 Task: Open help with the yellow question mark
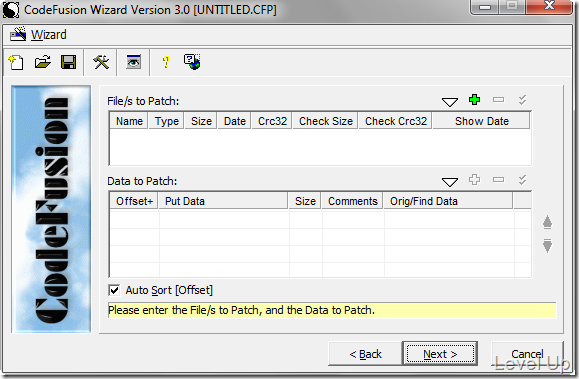(166, 62)
